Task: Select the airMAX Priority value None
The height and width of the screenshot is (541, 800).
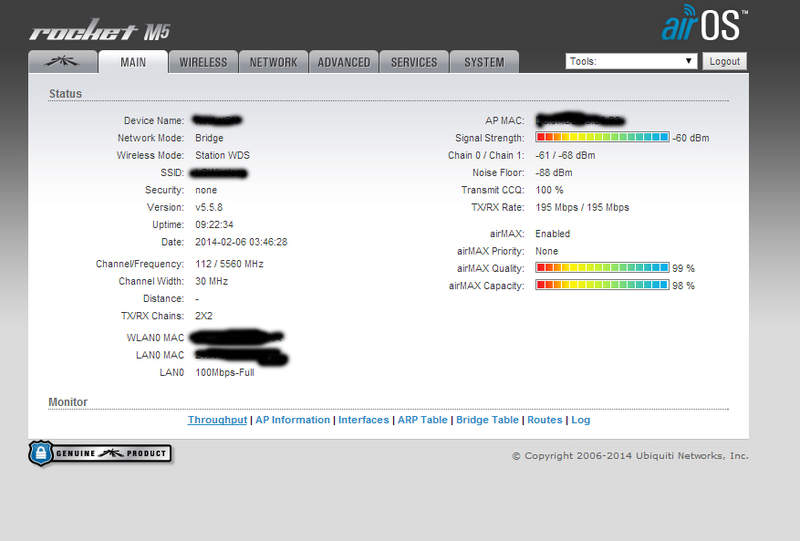Action: 546,251
